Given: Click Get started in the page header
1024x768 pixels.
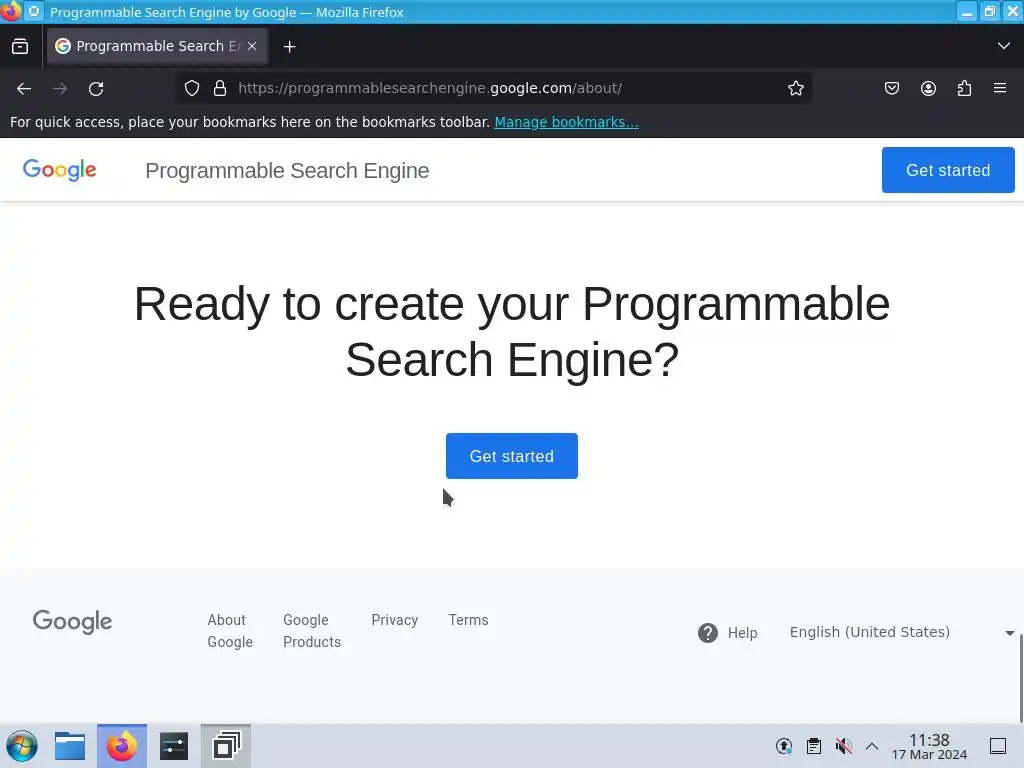Looking at the screenshot, I should coord(948,170).
